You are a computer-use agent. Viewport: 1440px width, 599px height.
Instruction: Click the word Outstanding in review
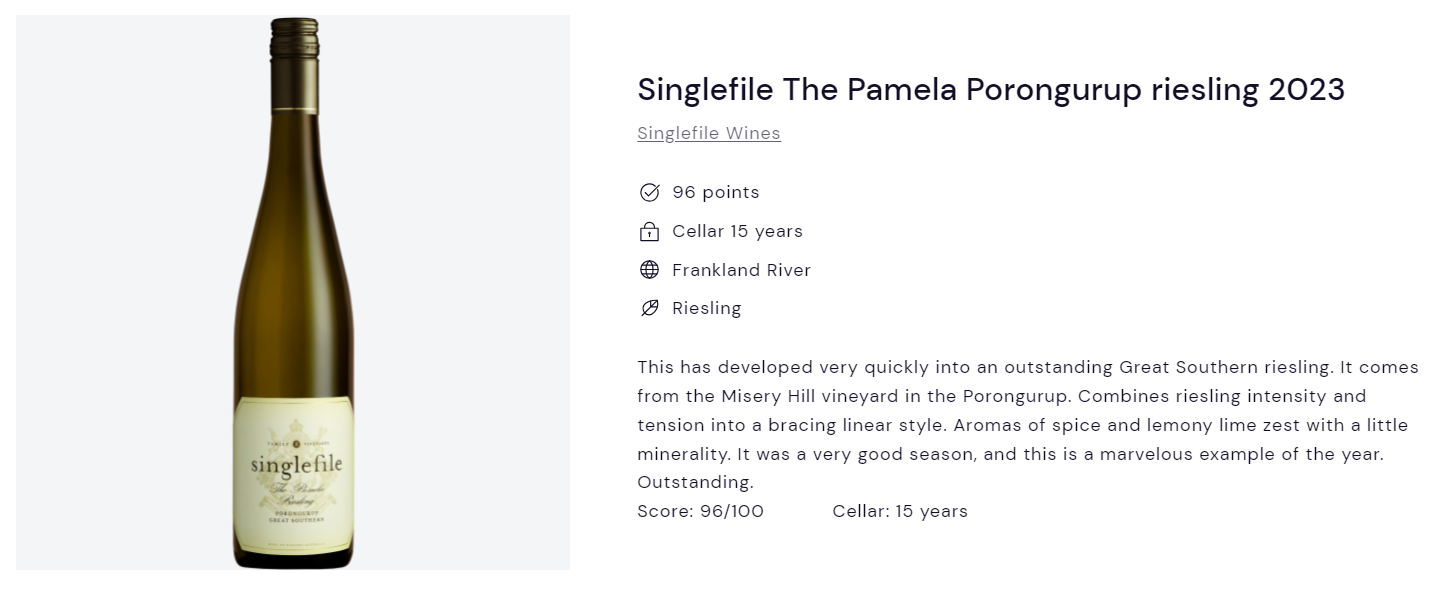coord(695,482)
